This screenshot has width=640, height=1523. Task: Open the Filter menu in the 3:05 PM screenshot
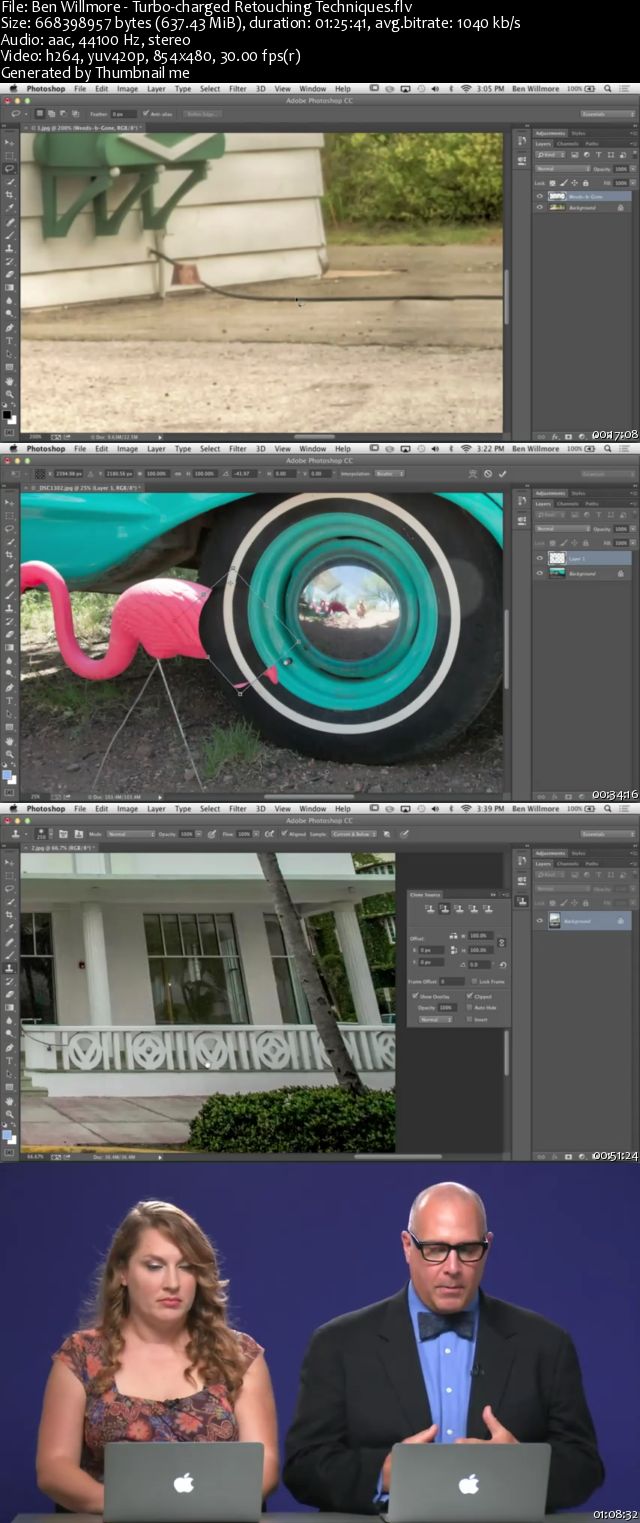[x=237, y=89]
